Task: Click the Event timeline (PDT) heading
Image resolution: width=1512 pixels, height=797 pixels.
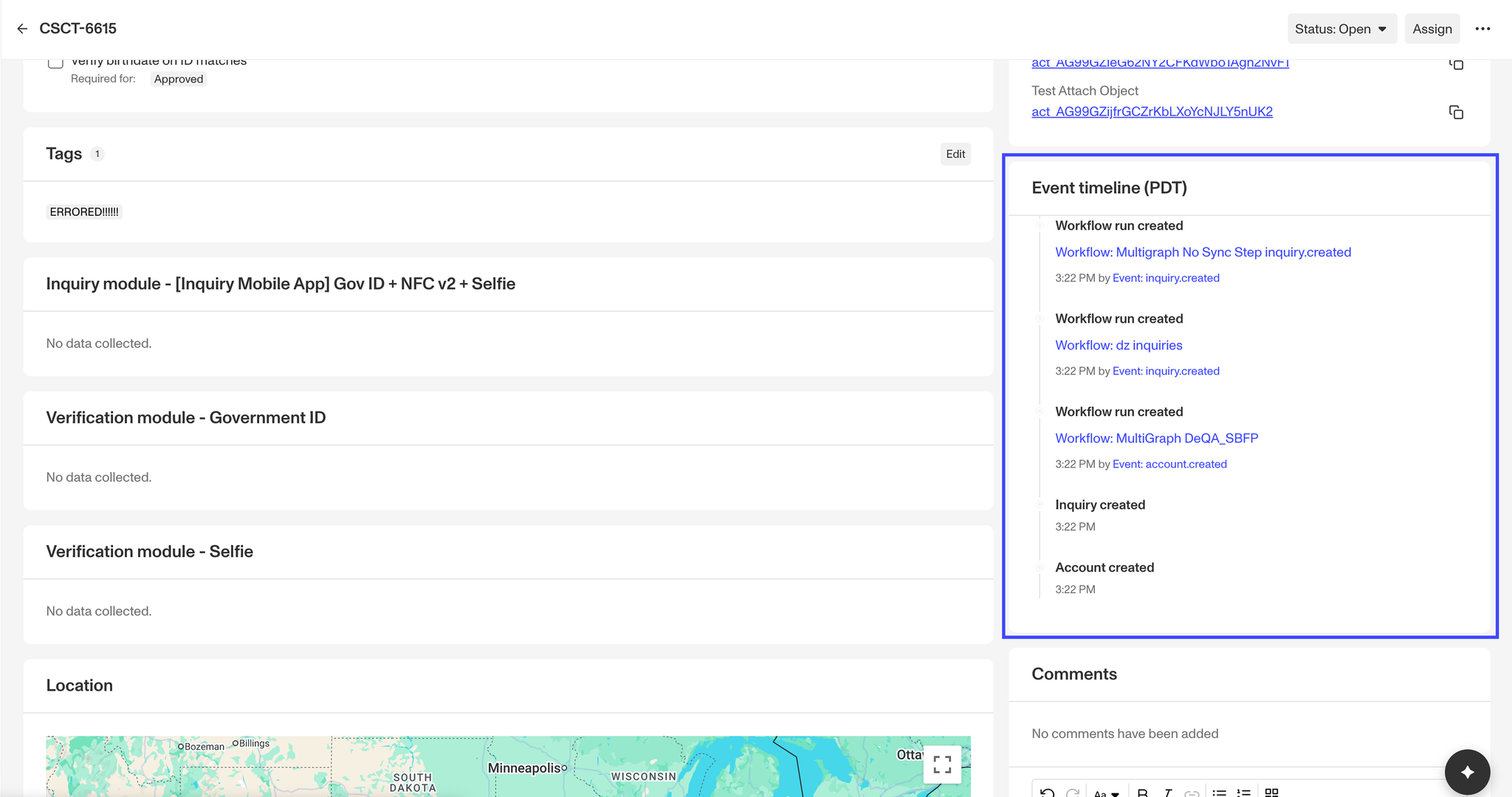Action: point(1109,188)
